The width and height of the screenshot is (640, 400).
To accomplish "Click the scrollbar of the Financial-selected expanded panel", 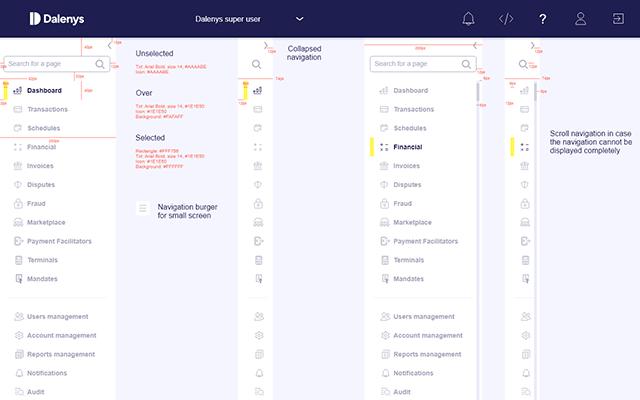I will [478, 92].
